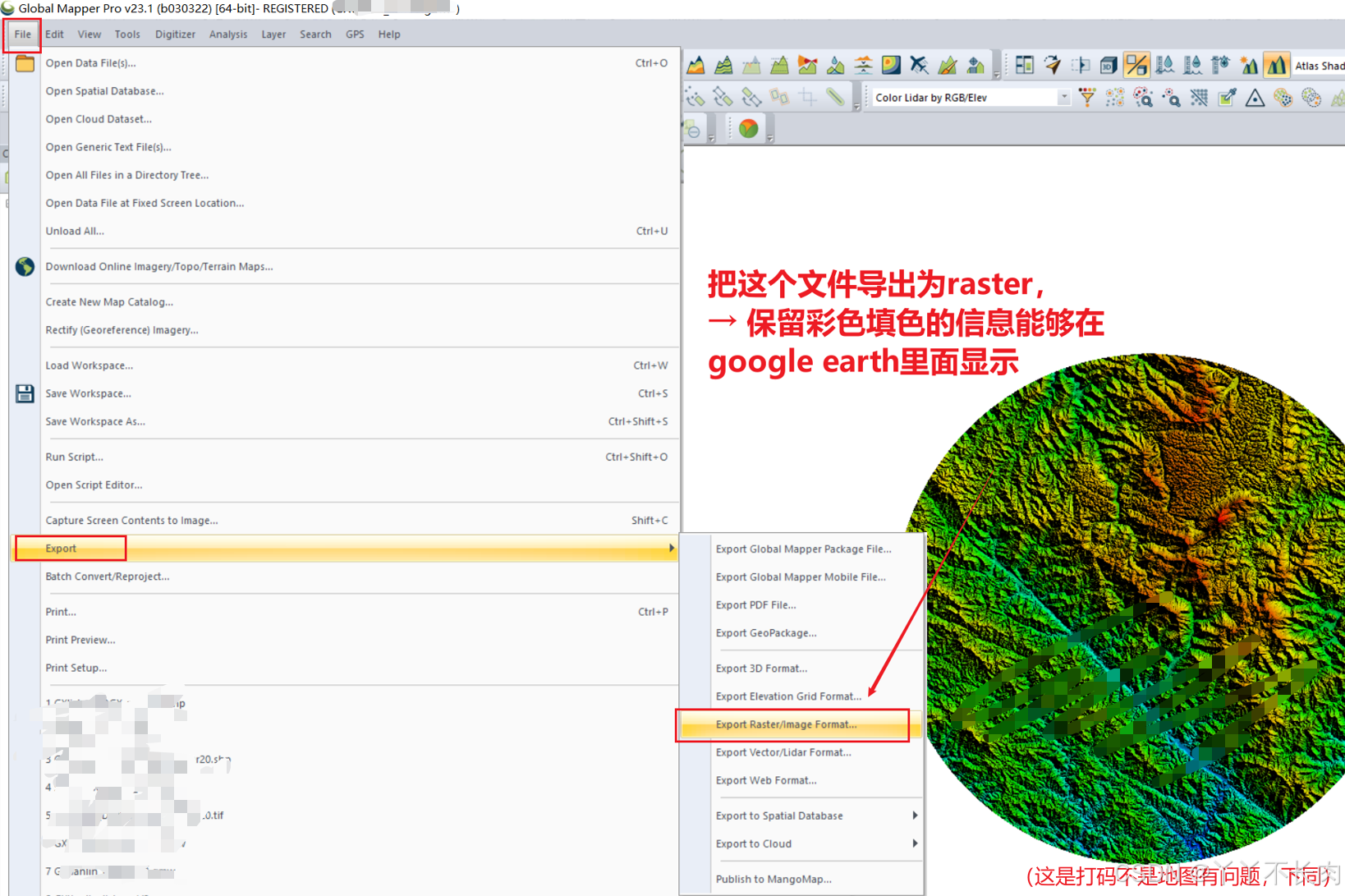This screenshot has width=1345, height=896.
Task: Click the View Shed red-beam terrain icon
Action: tap(807, 65)
